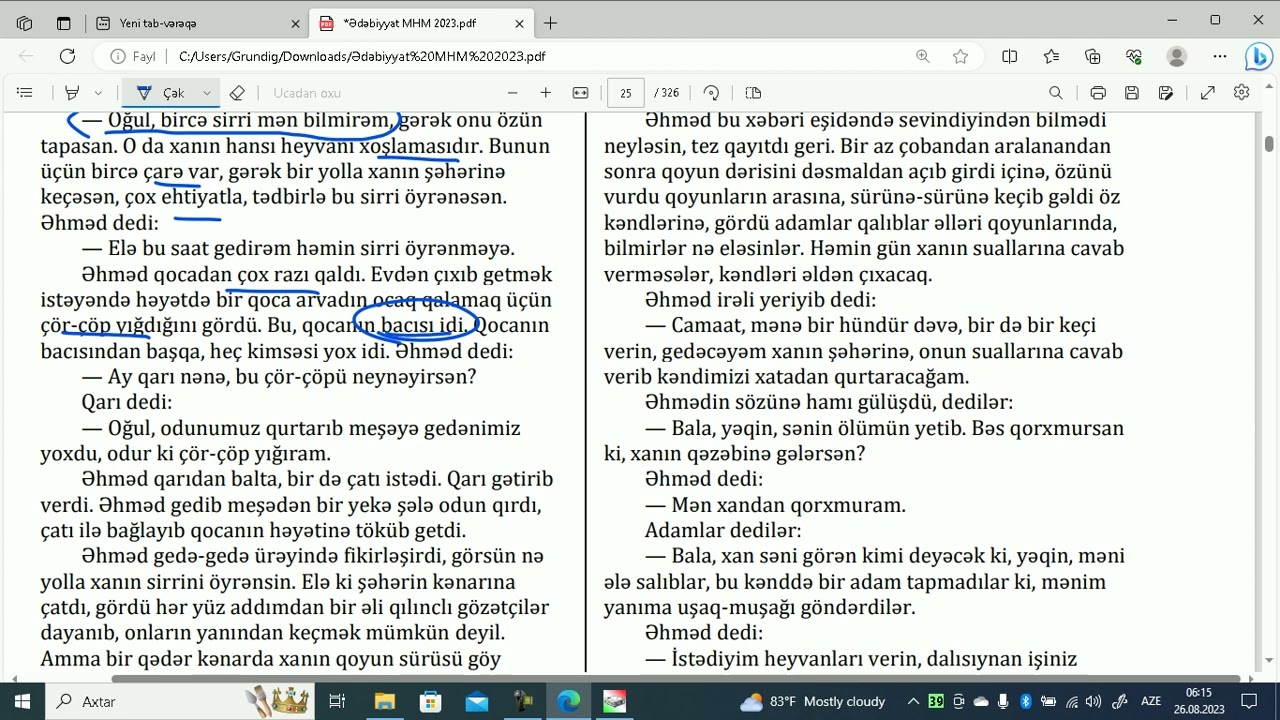The height and width of the screenshot is (720, 1280).
Task: Open the user profile menu
Action: (1176, 57)
